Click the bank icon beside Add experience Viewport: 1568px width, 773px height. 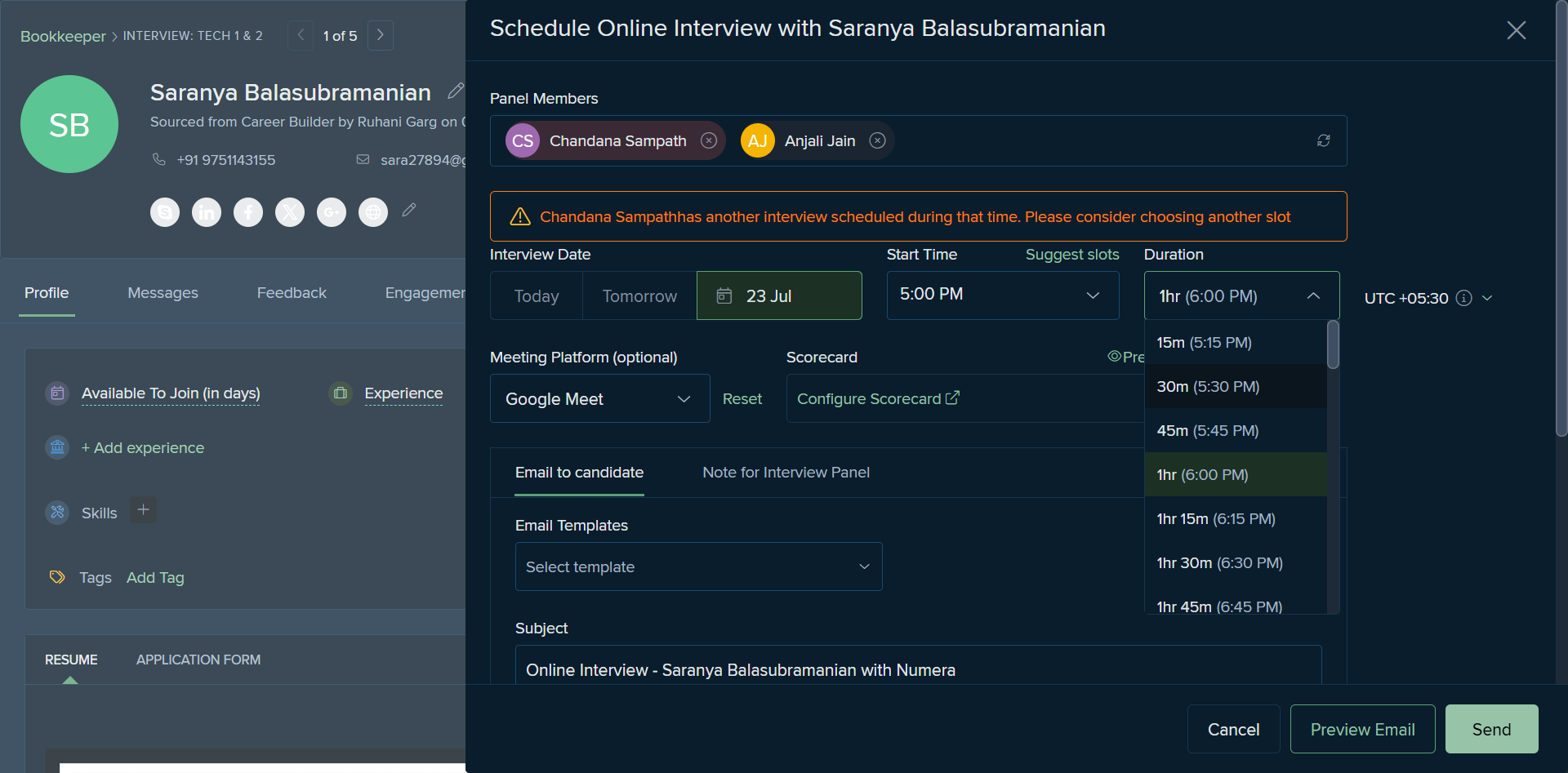pyautogui.click(x=57, y=447)
